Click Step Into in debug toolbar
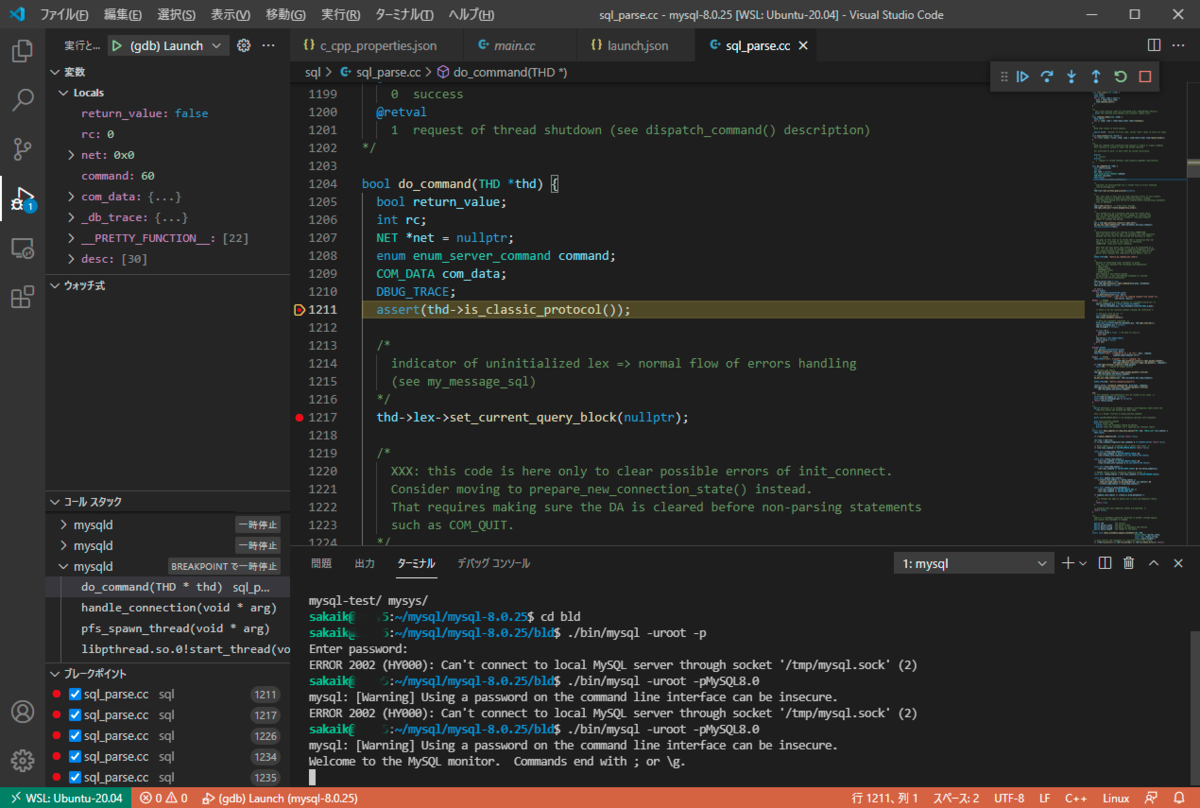 [x=1071, y=77]
